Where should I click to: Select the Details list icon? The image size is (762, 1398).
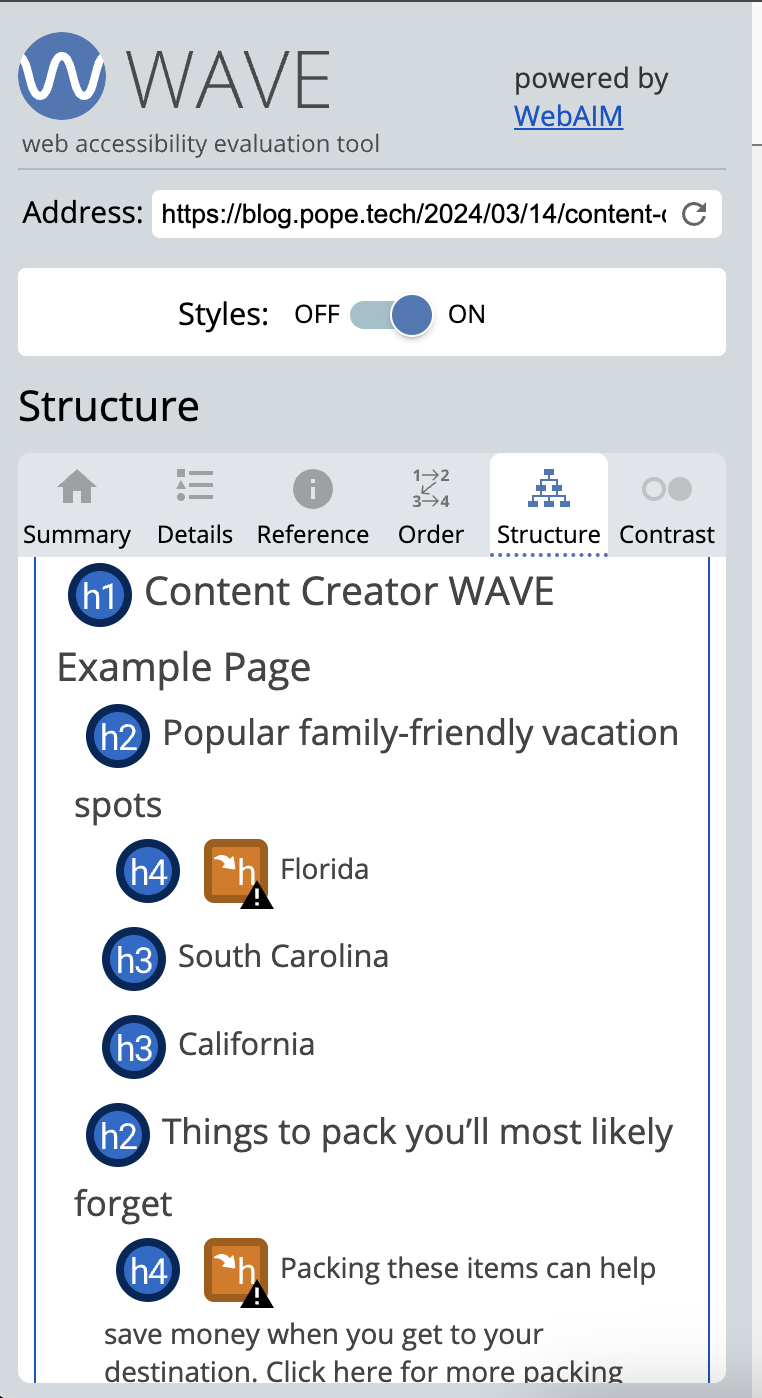click(195, 487)
